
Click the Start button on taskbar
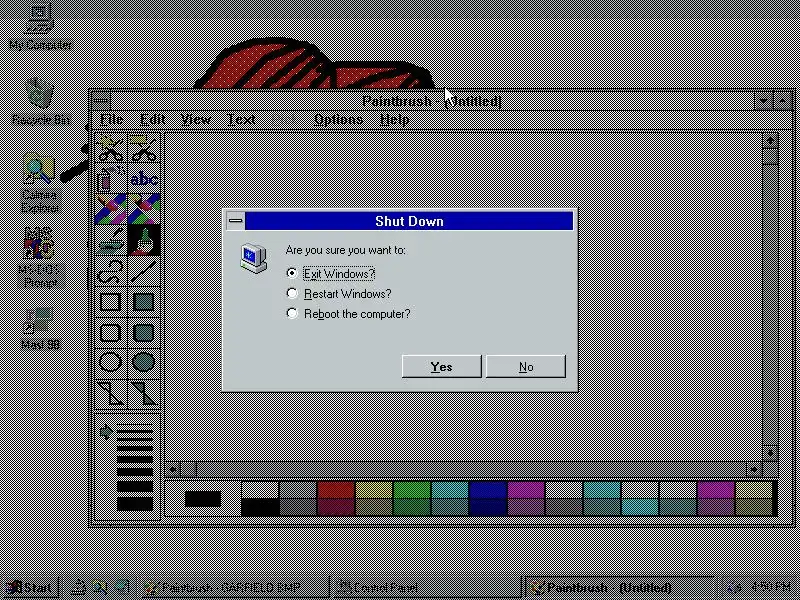click(x=30, y=588)
